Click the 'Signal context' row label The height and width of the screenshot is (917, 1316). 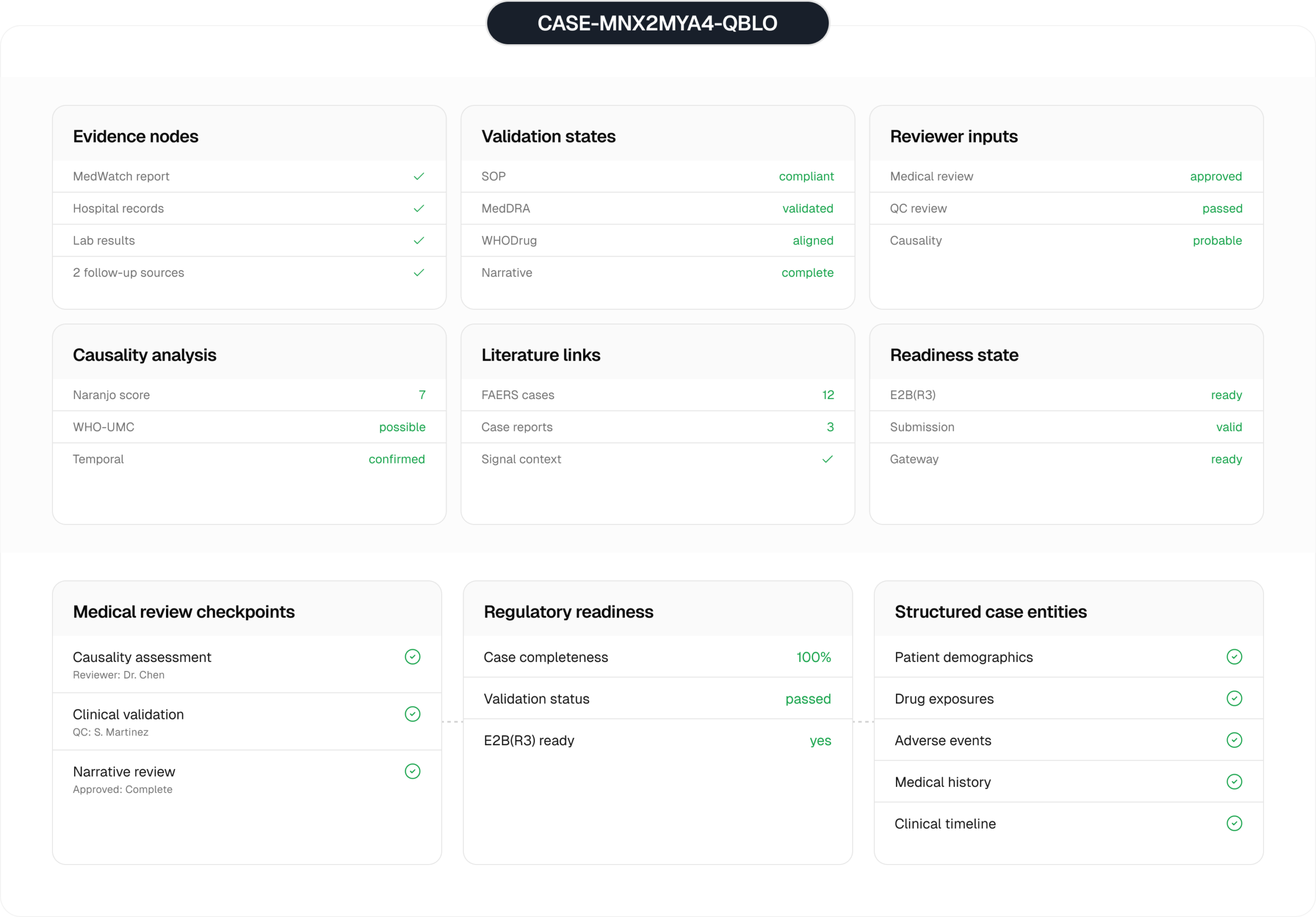click(x=521, y=459)
